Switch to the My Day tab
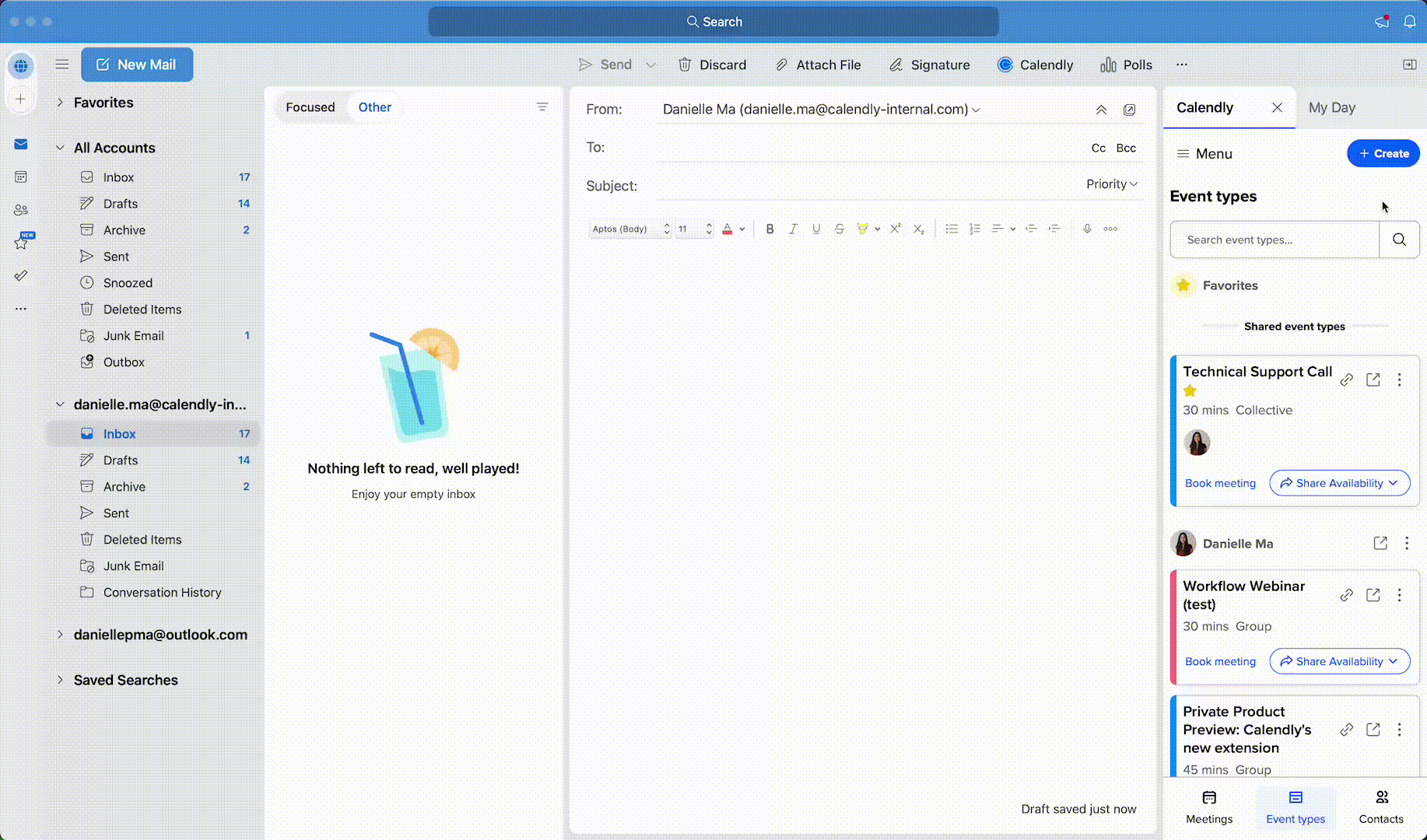This screenshot has height=840, width=1427. [x=1331, y=107]
